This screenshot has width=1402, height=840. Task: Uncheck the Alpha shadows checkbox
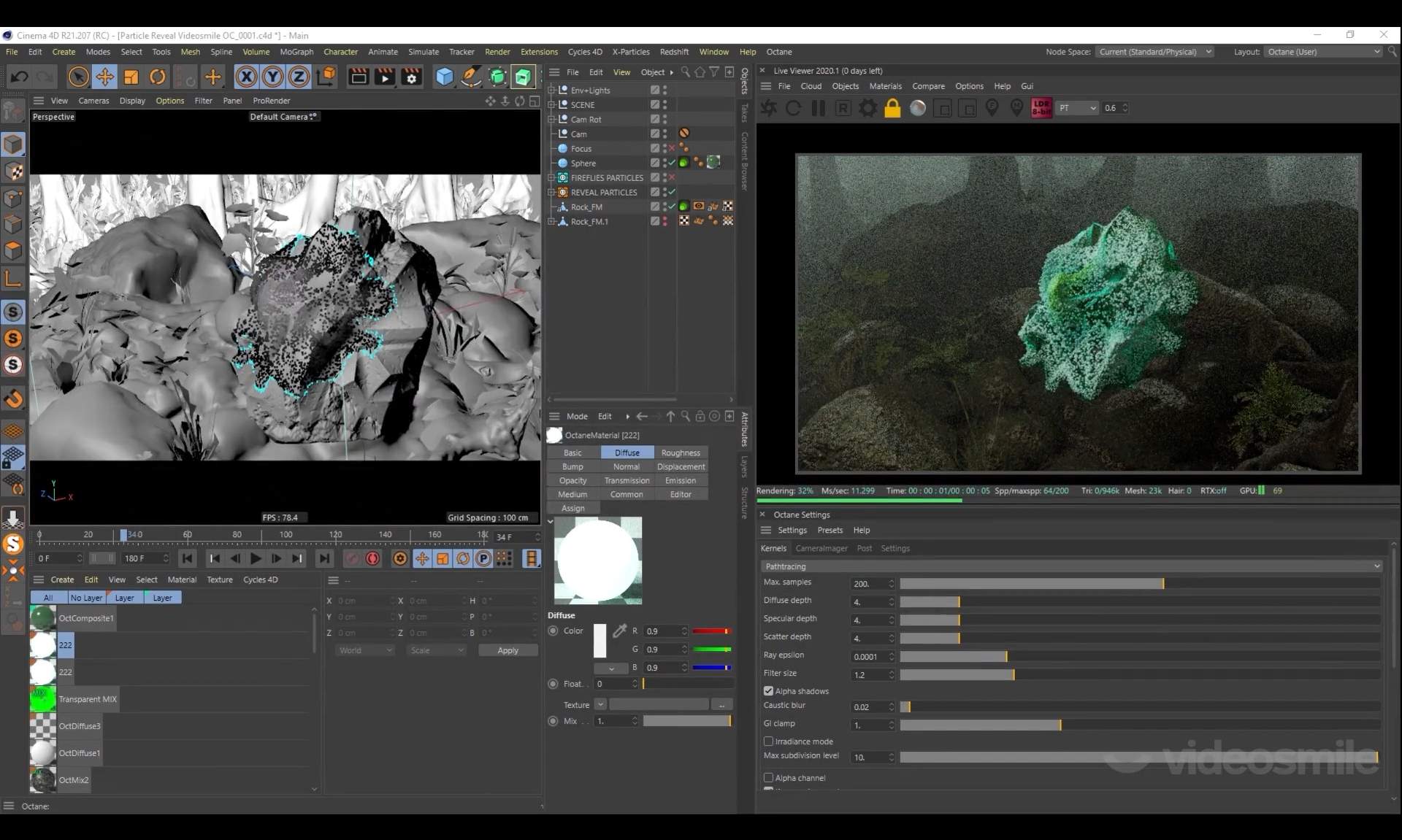click(x=768, y=690)
